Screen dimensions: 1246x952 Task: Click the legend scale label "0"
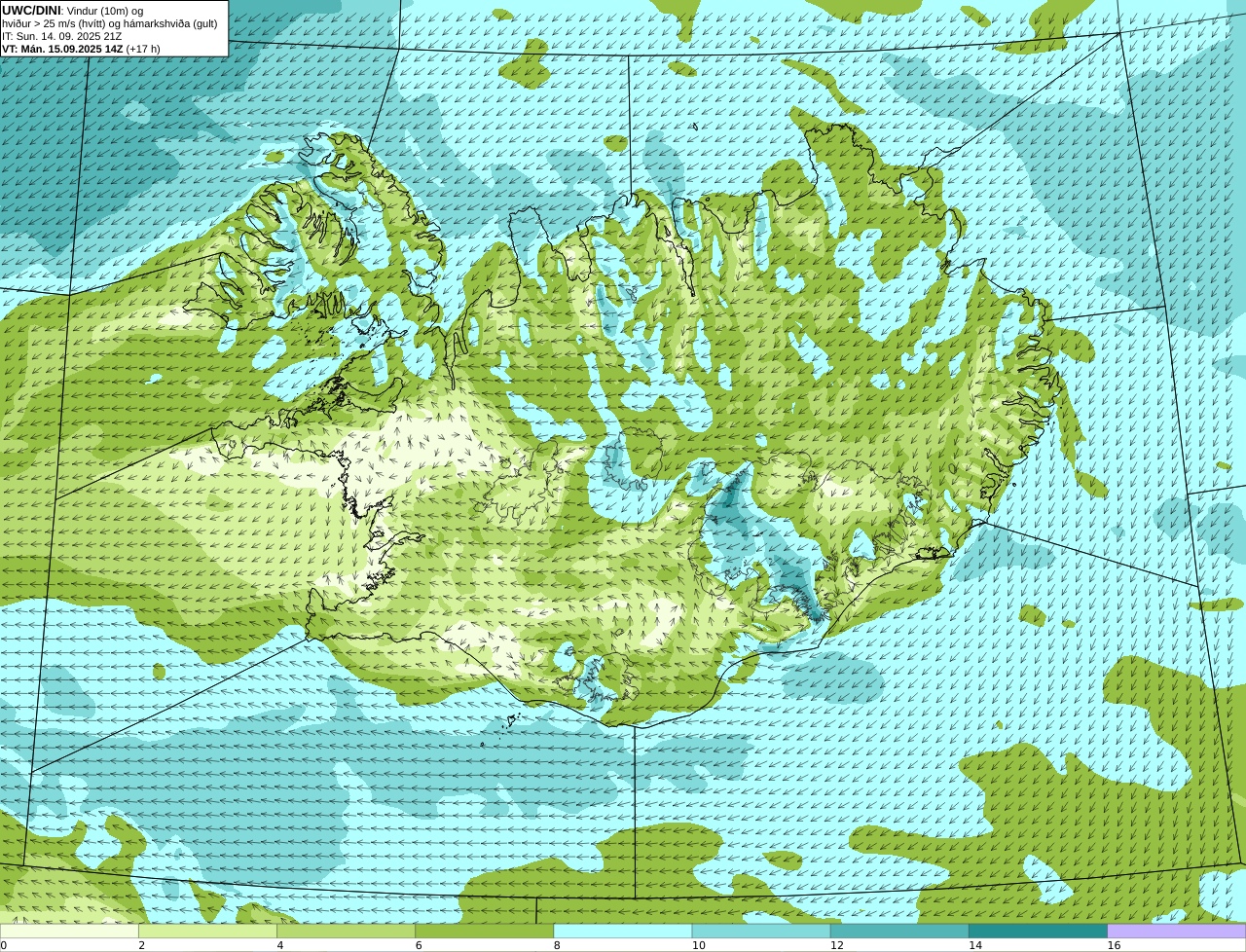tap(3, 945)
